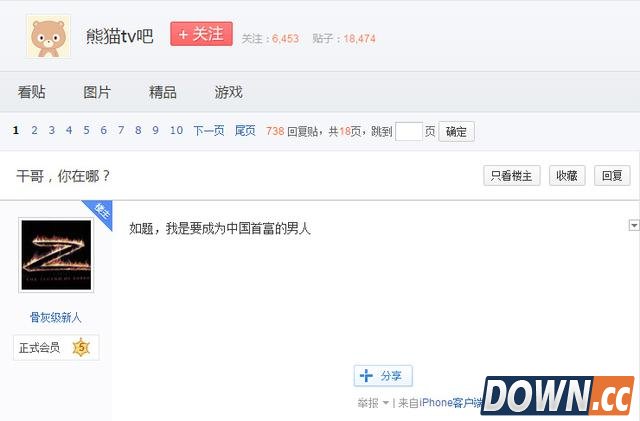
Task: Switch to the 精品 tab
Action: coord(163,92)
